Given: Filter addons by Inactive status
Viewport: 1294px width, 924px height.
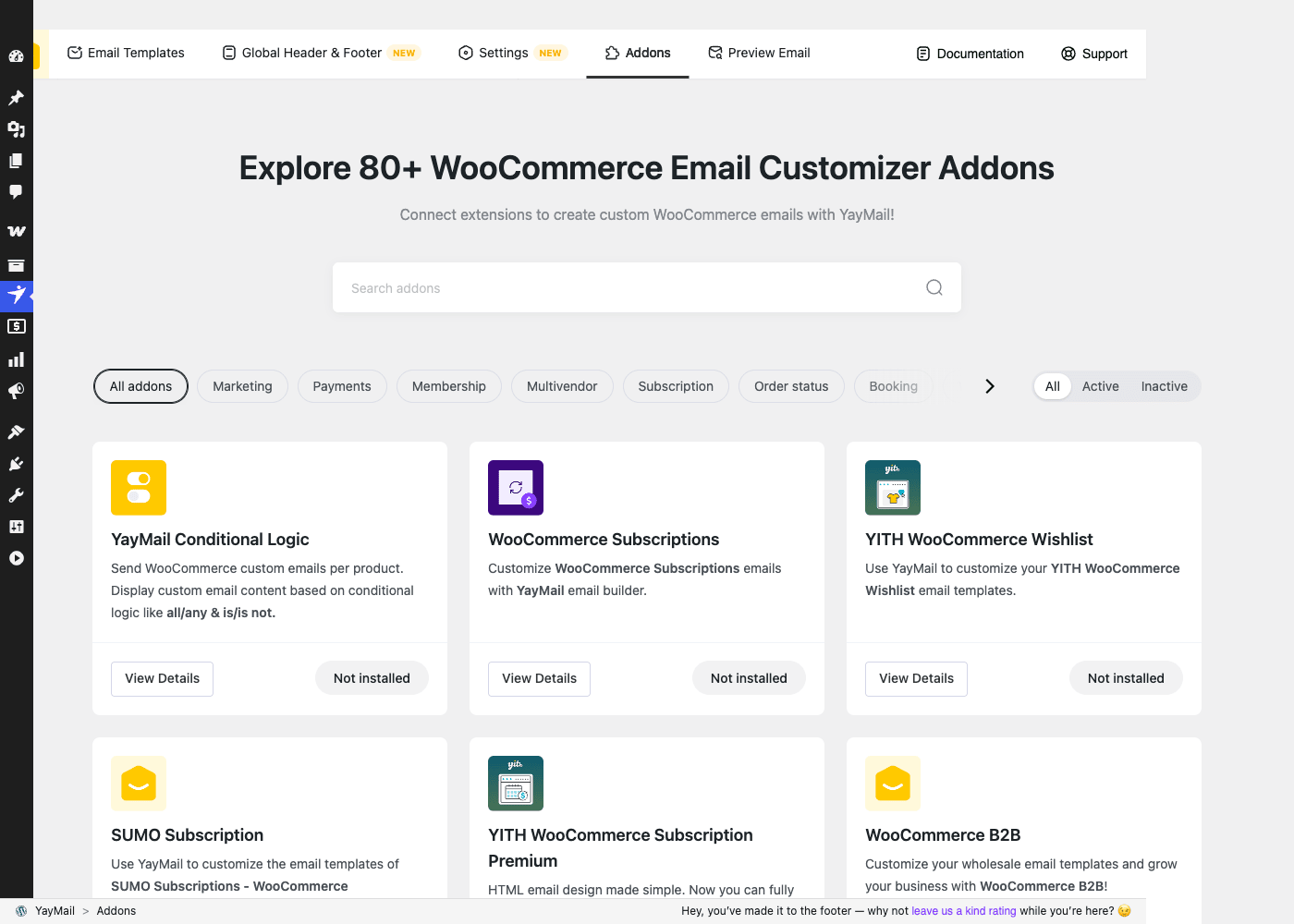Looking at the screenshot, I should coord(1165,386).
